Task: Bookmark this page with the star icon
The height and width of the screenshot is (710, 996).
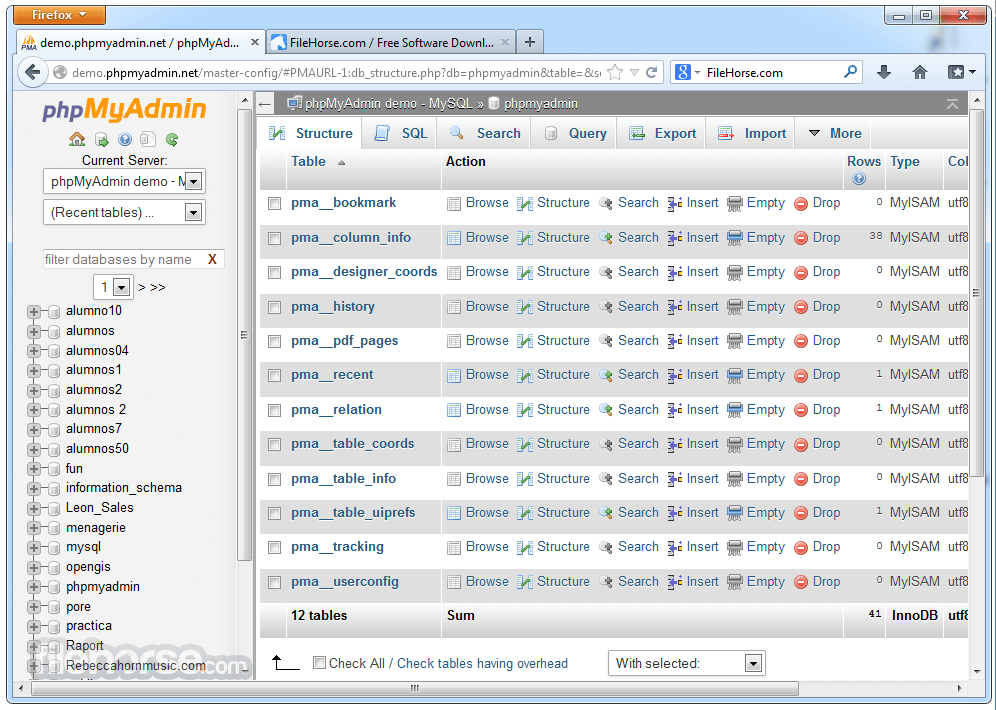Action: tap(614, 72)
